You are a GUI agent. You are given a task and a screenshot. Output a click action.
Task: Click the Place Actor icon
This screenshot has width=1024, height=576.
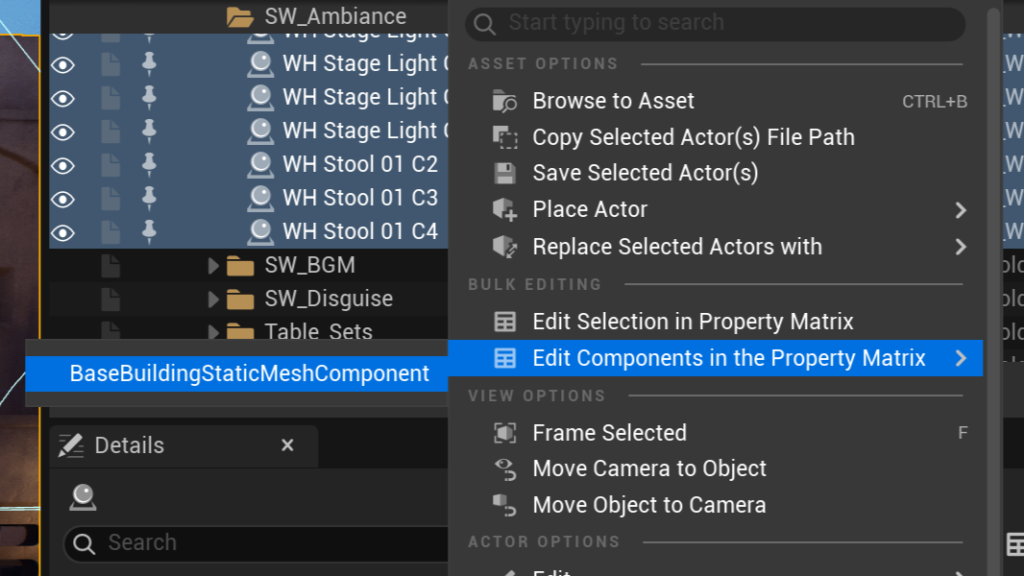[x=506, y=210]
